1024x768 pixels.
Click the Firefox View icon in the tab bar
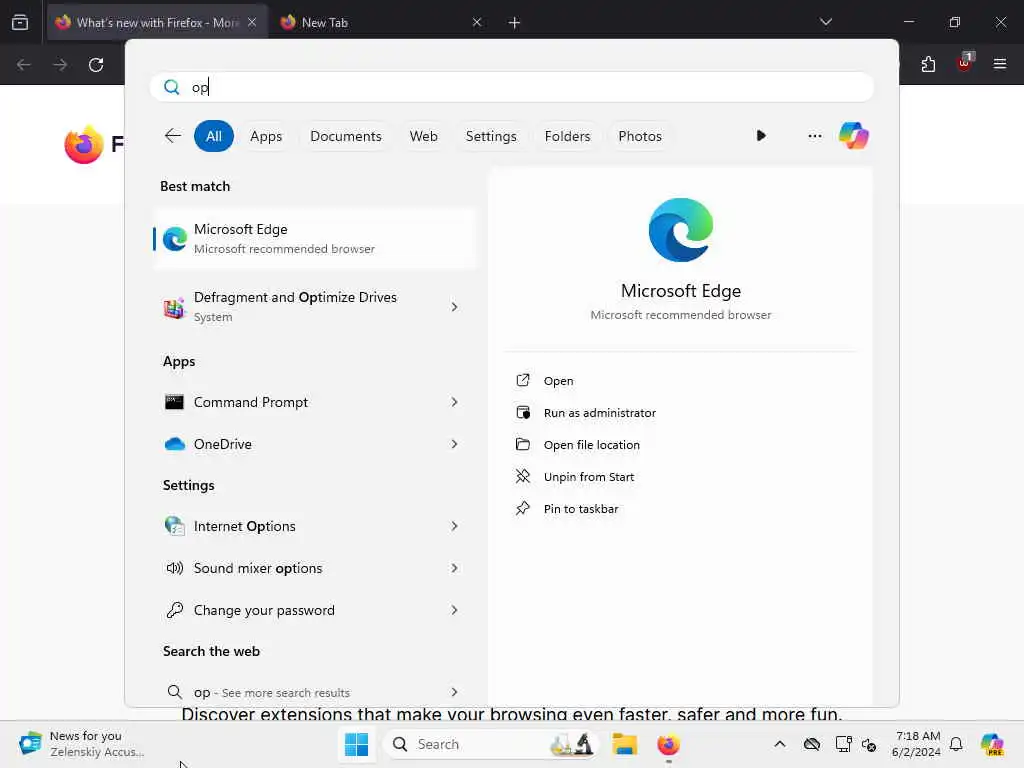[x=20, y=22]
